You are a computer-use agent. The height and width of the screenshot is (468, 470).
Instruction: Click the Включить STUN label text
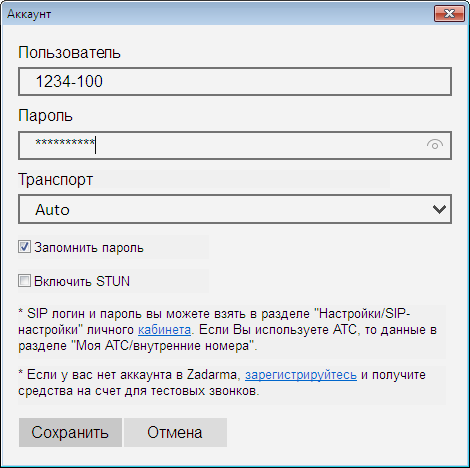tap(82, 281)
